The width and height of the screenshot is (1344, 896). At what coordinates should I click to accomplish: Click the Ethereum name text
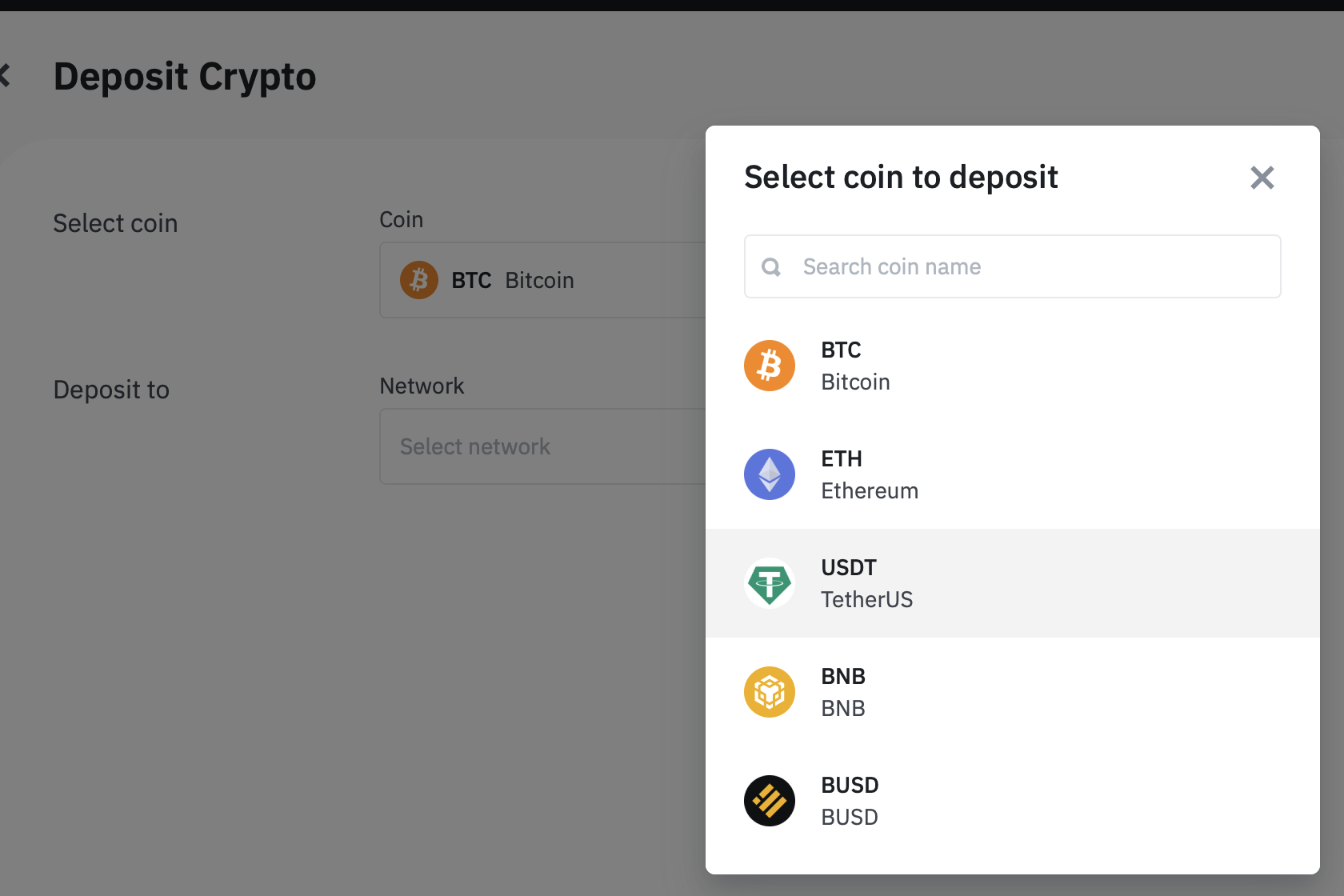click(x=870, y=490)
